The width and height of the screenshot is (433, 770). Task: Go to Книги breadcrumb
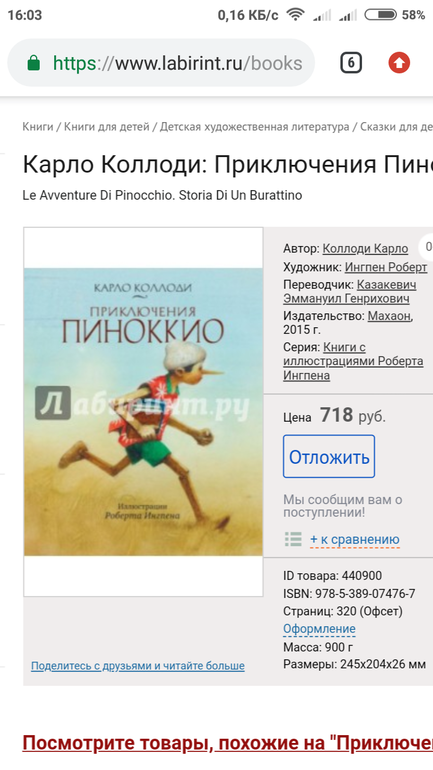[x=38, y=127]
